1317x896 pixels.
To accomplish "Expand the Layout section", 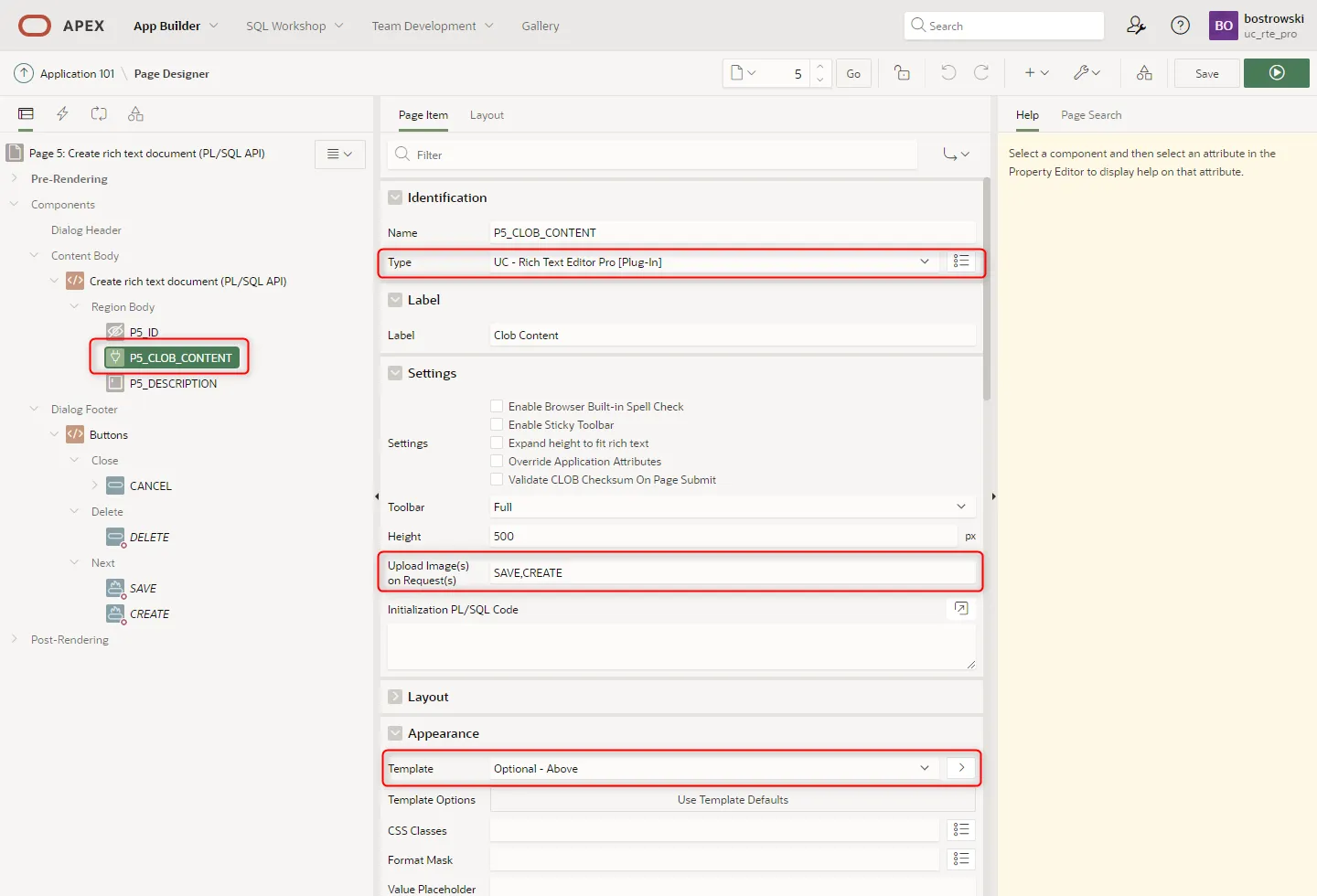I will 395,697.
